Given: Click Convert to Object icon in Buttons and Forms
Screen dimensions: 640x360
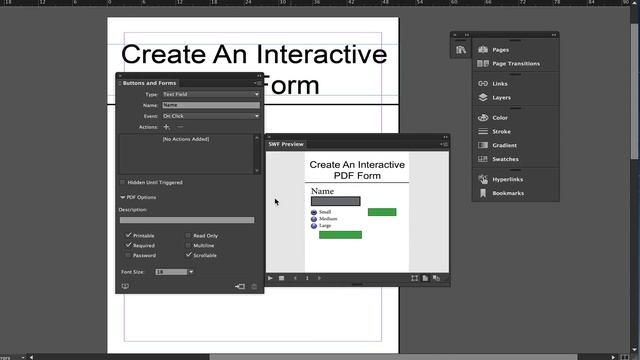Looking at the screenshot, I should point(240,287).
